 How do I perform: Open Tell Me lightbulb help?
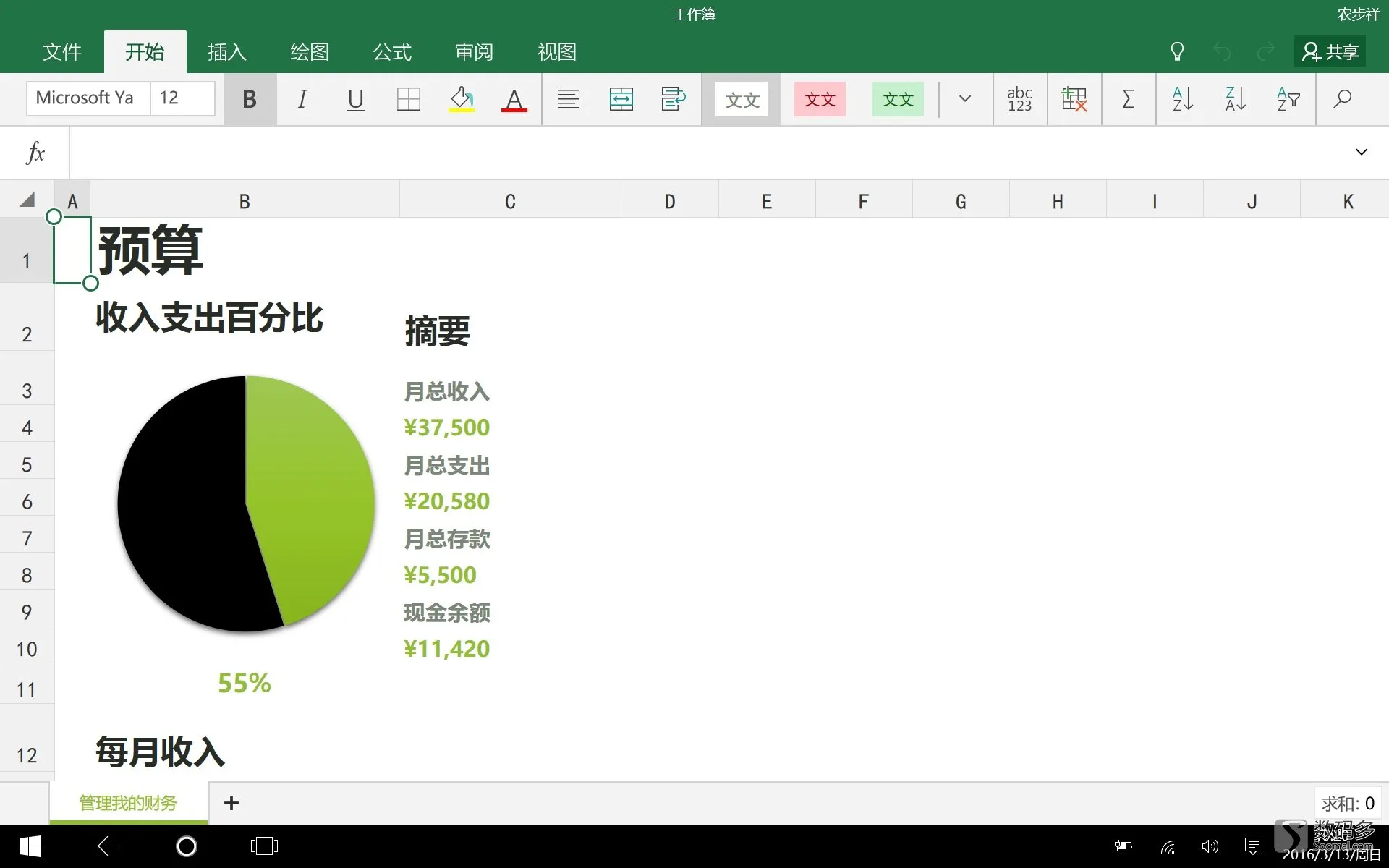pyautogui.click(x=1177, y=51)
